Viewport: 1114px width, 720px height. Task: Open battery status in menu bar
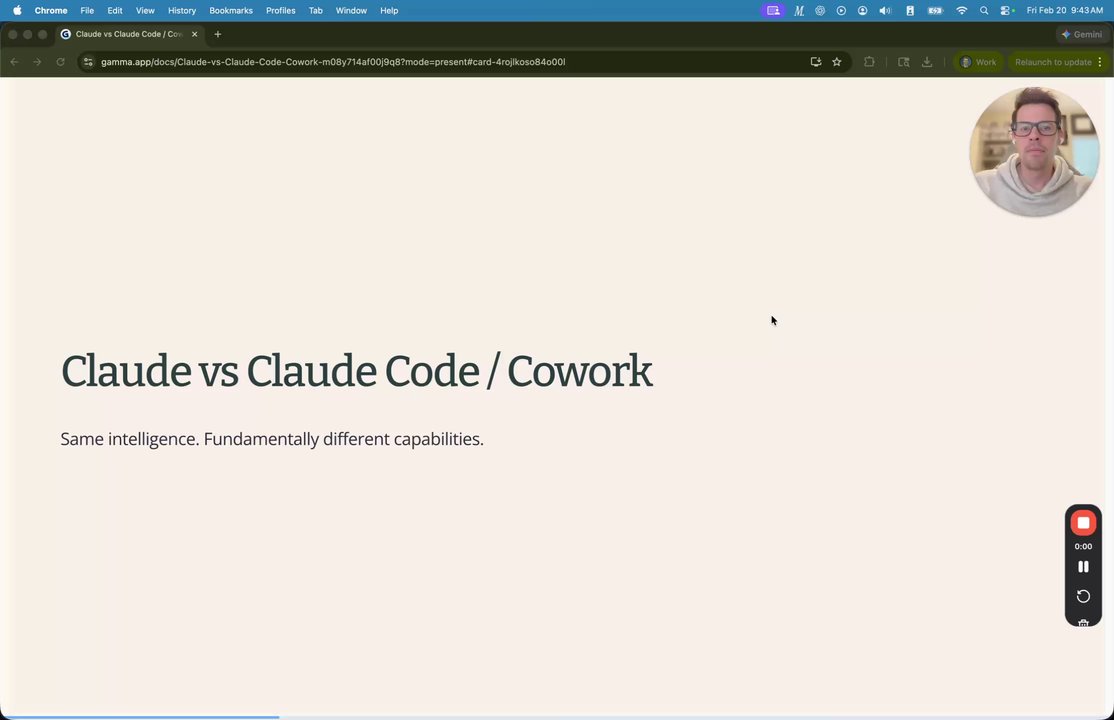[935, 11]
